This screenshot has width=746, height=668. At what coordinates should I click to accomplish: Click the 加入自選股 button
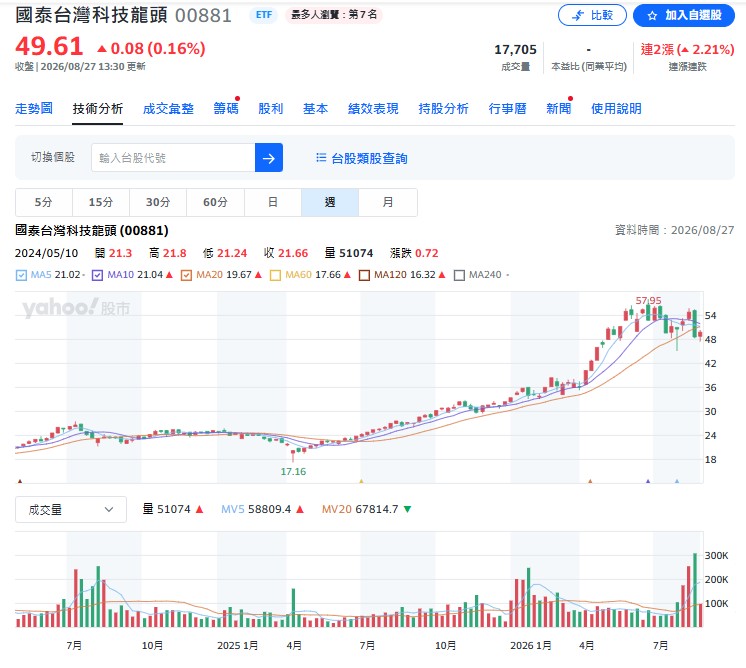684,15
